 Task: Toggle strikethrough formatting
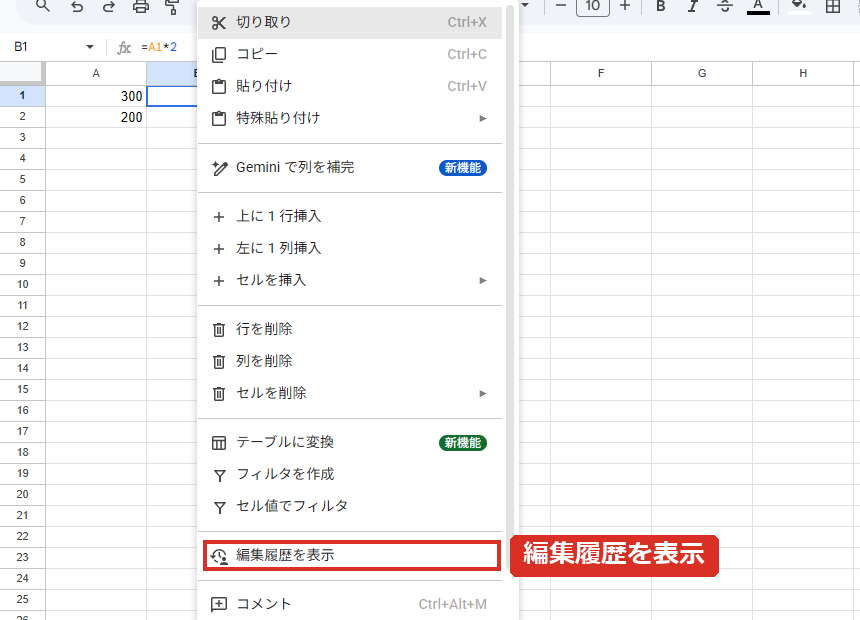click(x=725, y=7)
